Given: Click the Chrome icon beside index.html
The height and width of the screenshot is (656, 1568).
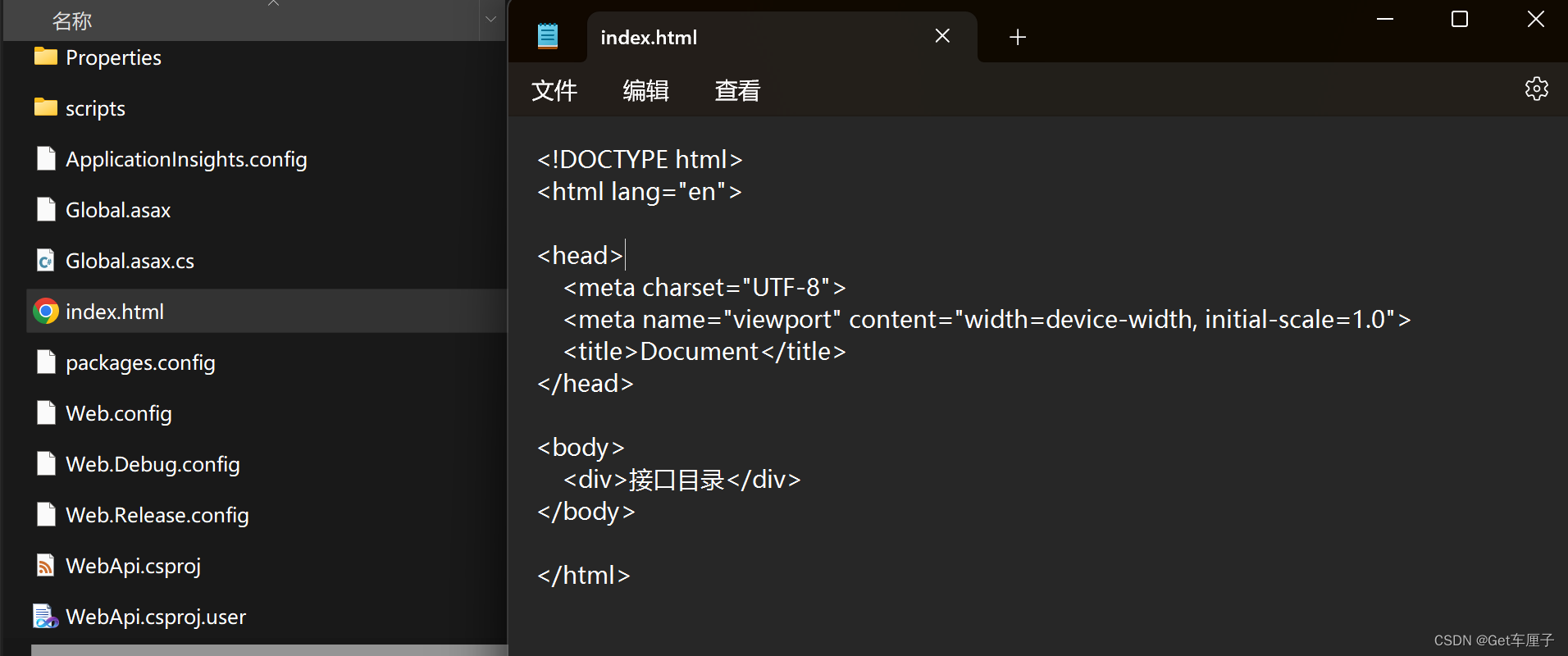Looking at the screenshot, I should [x=46, y=311].
